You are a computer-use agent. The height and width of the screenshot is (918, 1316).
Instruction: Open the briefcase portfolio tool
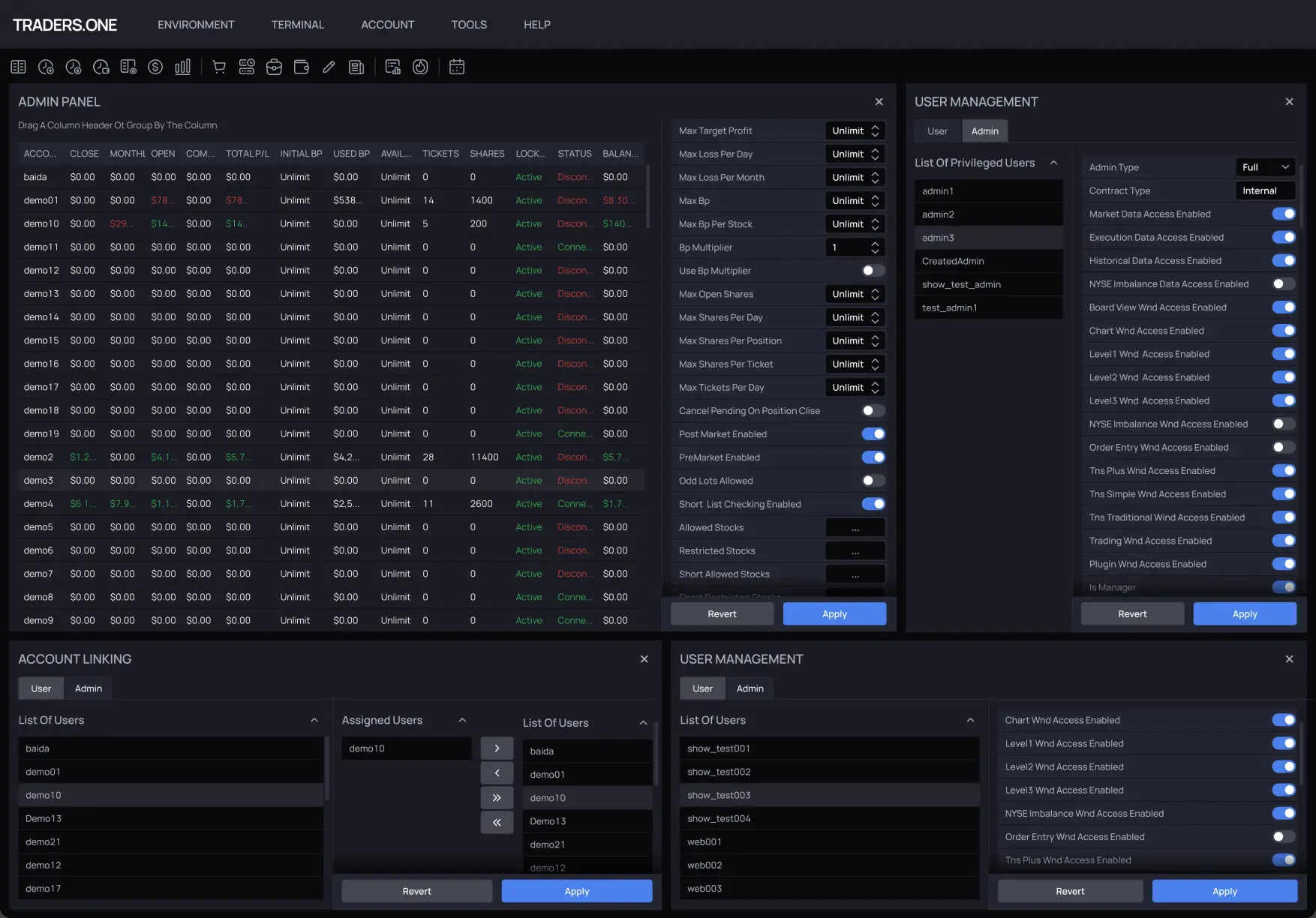274,67
